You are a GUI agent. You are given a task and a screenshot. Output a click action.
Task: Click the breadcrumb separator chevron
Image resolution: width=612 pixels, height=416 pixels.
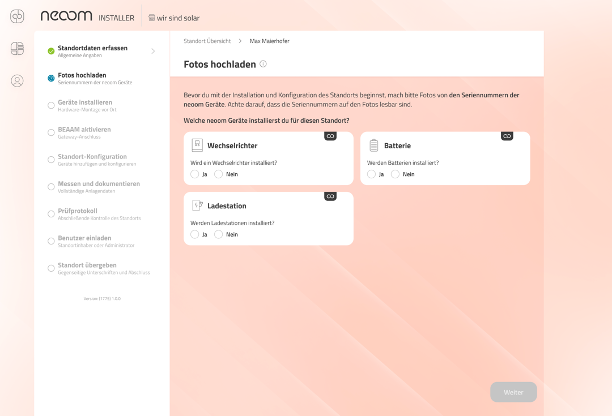[240, 41]
